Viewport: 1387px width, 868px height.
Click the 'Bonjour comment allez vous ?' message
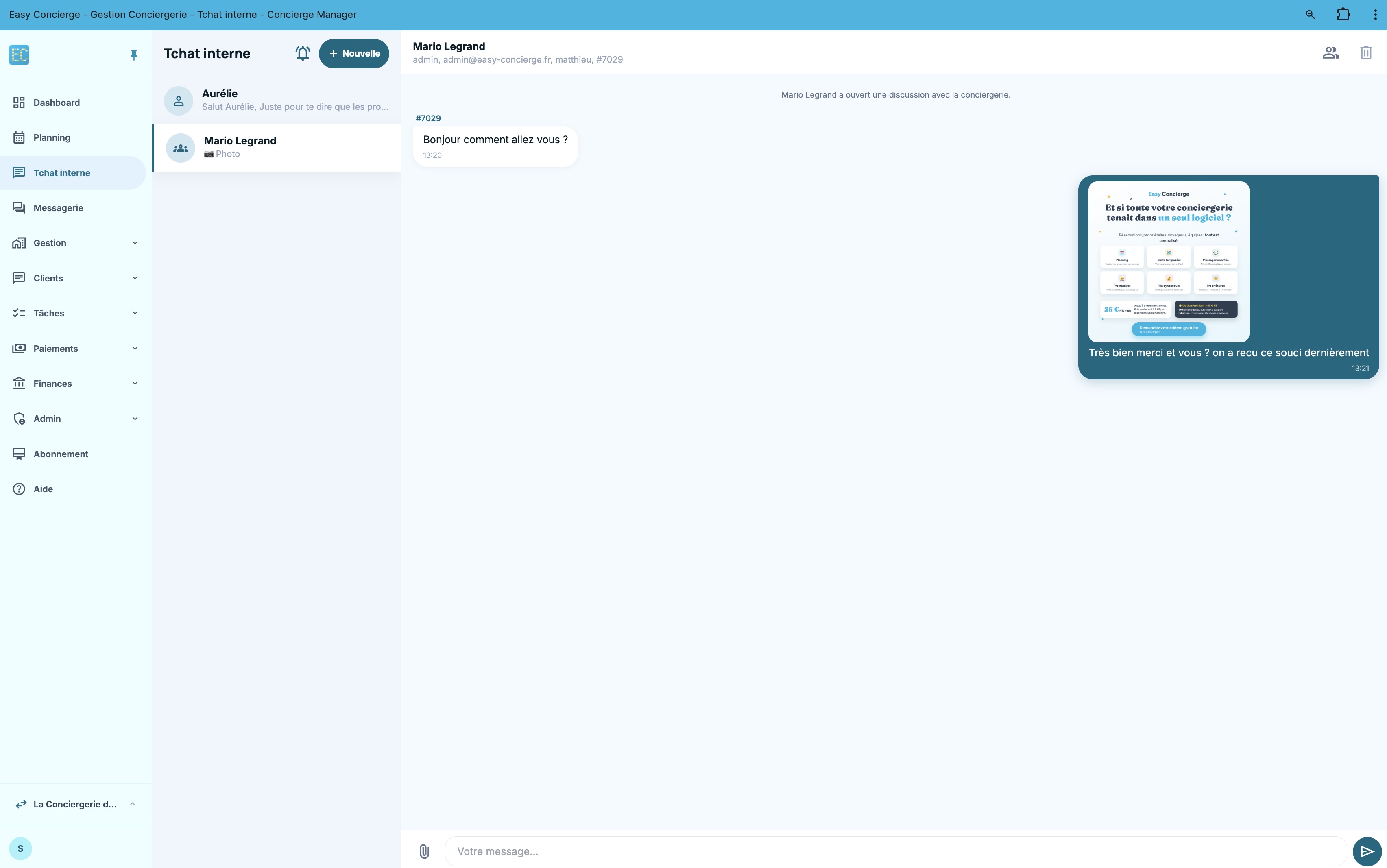(x=495, y=146)
